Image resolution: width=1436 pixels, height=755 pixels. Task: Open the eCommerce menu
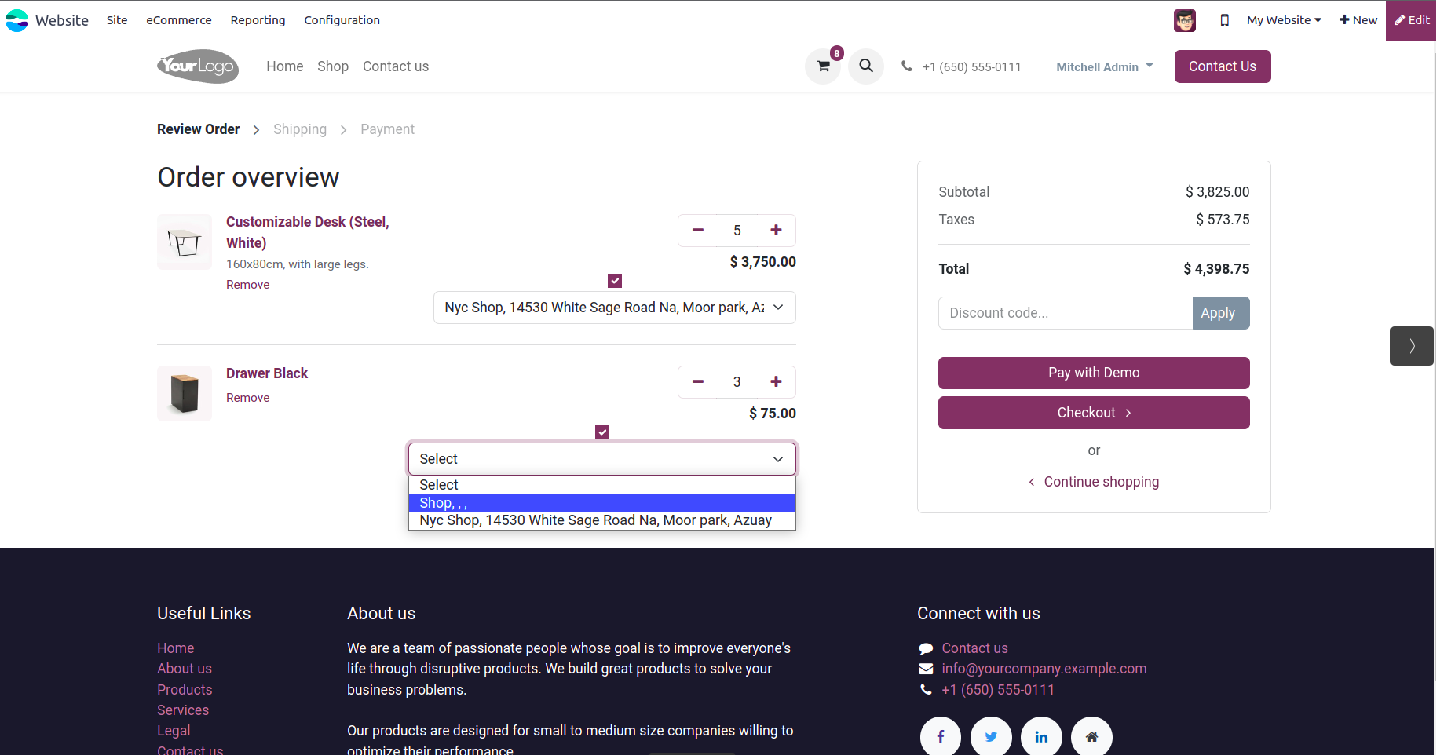pos(179,20)
